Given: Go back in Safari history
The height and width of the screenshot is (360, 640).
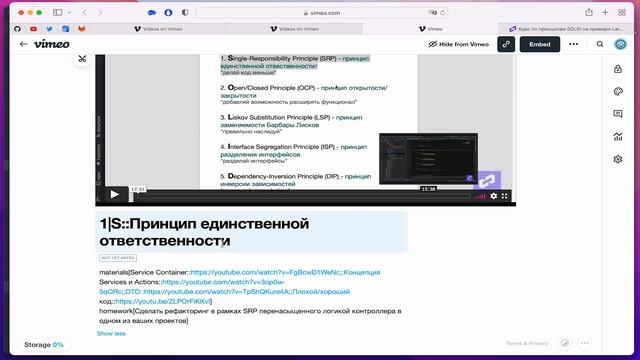Looking at the screenshot, I should pos(84,13).
